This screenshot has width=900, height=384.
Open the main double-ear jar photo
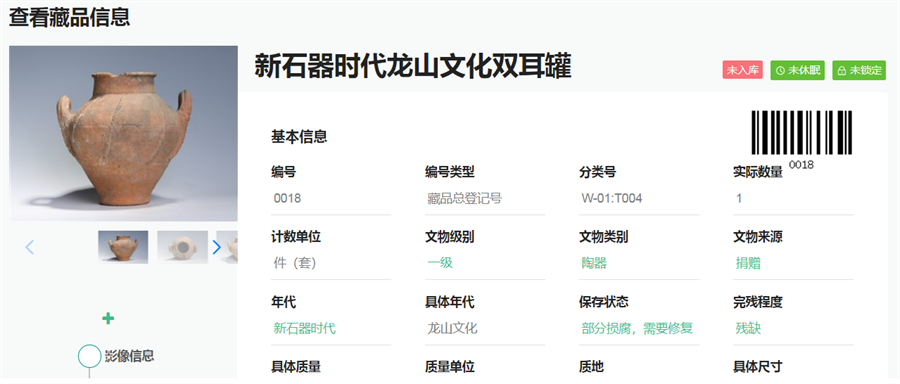click(x=123, y=134)
